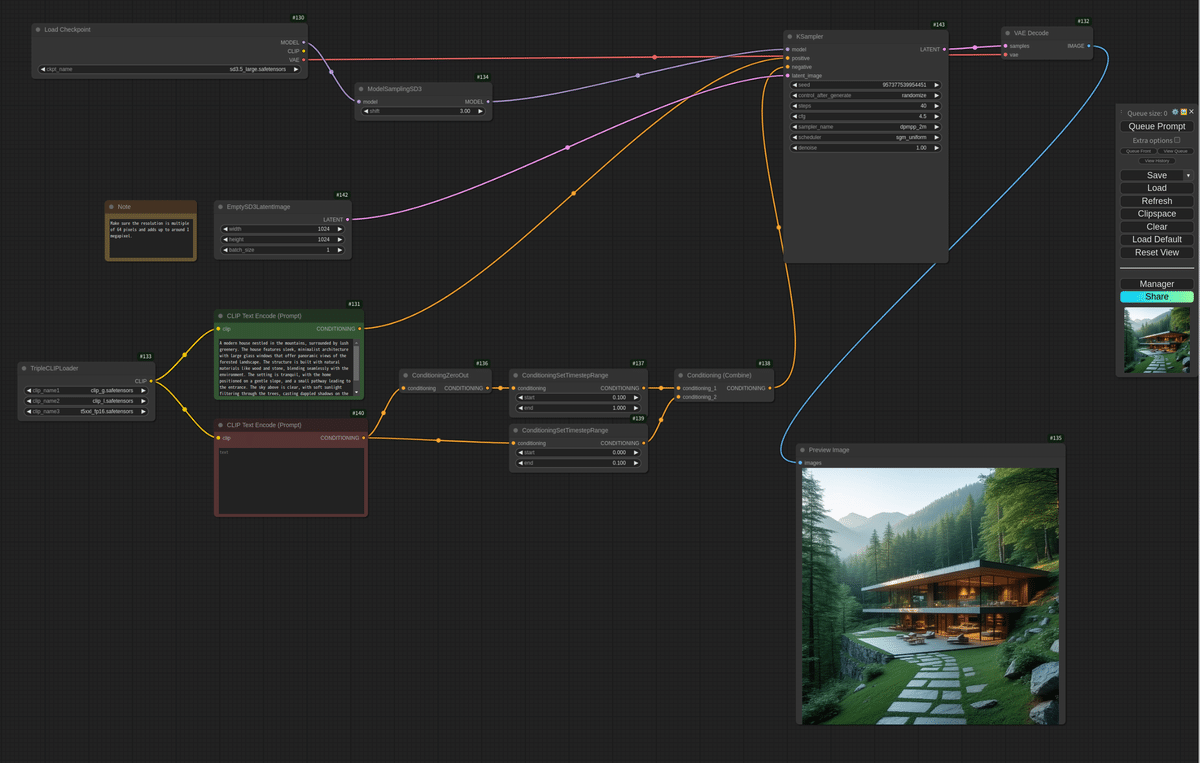Collapse the TripleCLIPLoader node
1200x763 pixels.
click(22, 368)
